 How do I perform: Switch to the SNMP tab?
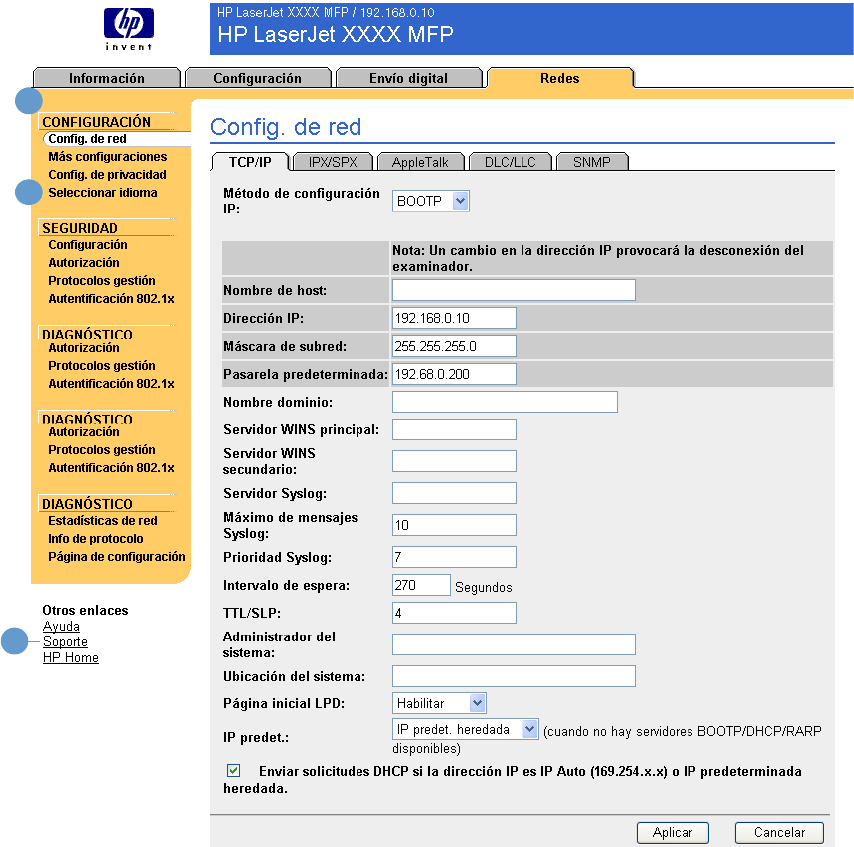point(592,162)
